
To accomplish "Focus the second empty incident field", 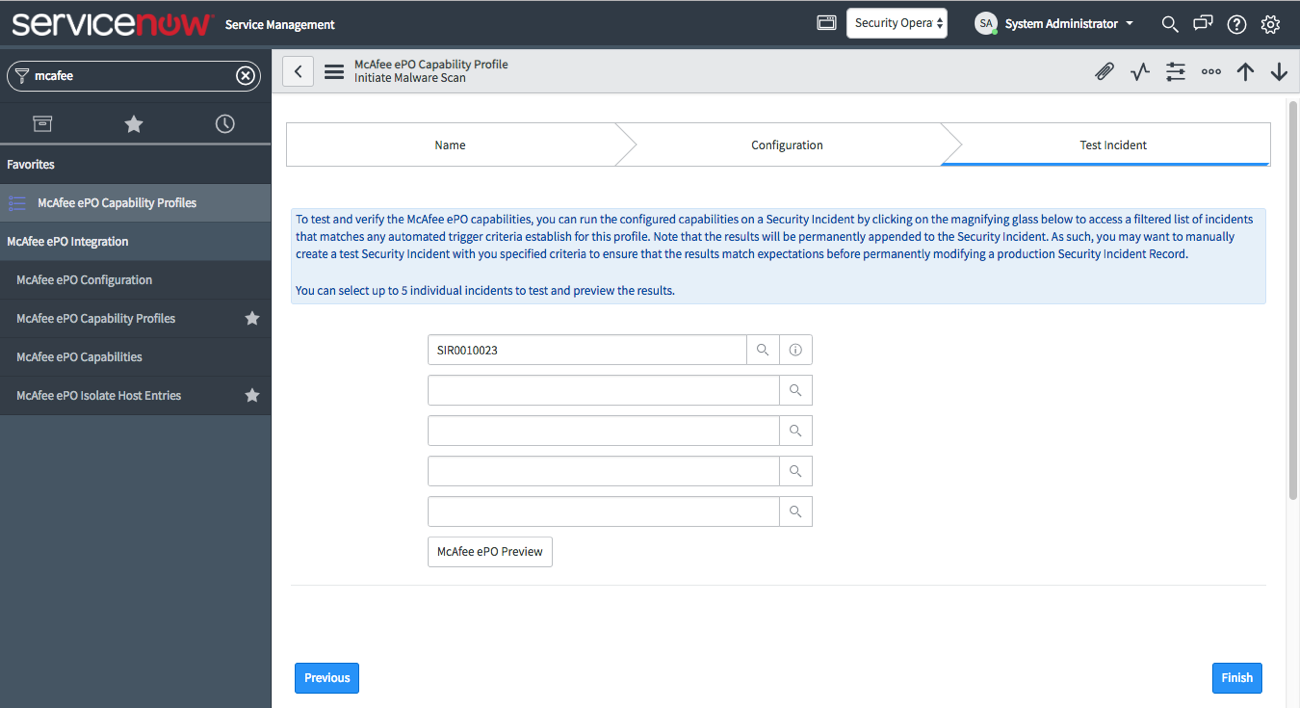I will (604, 390).
